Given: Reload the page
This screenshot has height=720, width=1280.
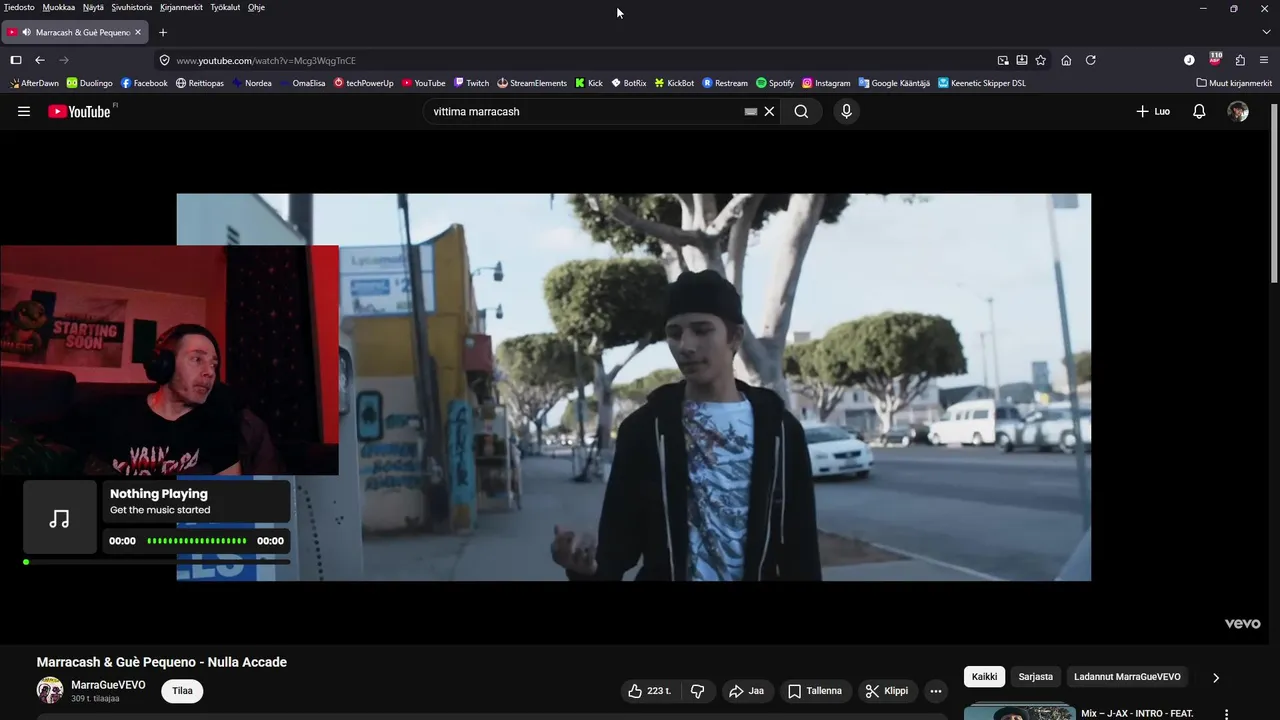Looking at the screenshot, I should pos(1091,60).
